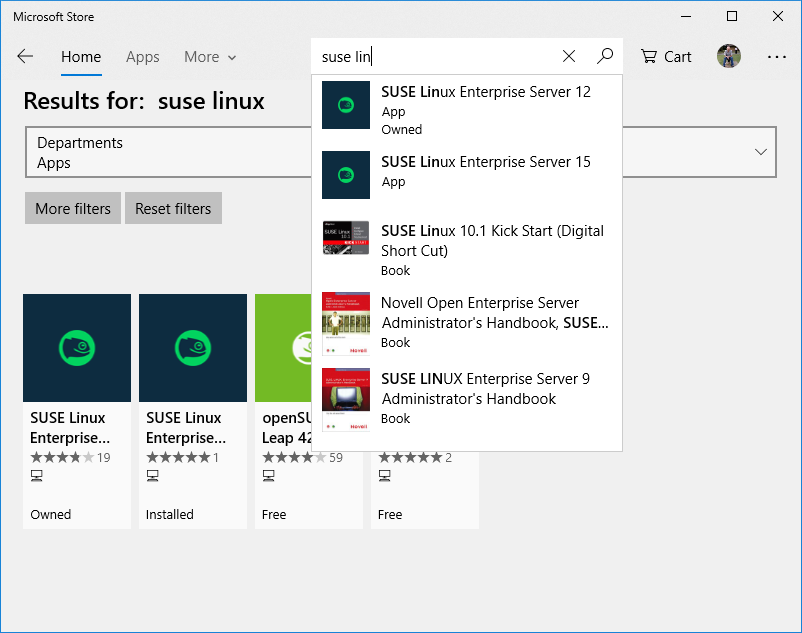This screenshot has height=633, width=802.
Task: Click the magnifier search icon
Action: pos(605,56)
